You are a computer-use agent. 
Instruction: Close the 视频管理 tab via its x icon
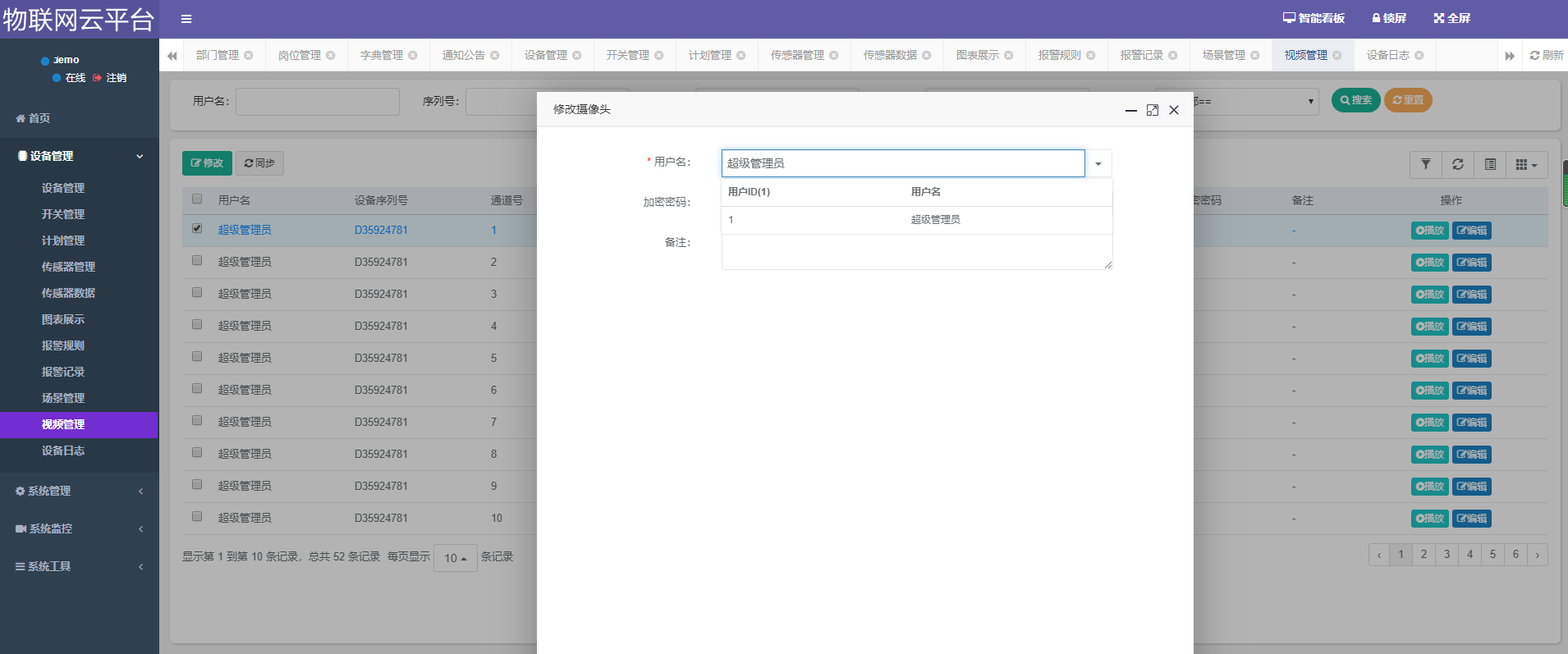click(x=1337, y=55)
